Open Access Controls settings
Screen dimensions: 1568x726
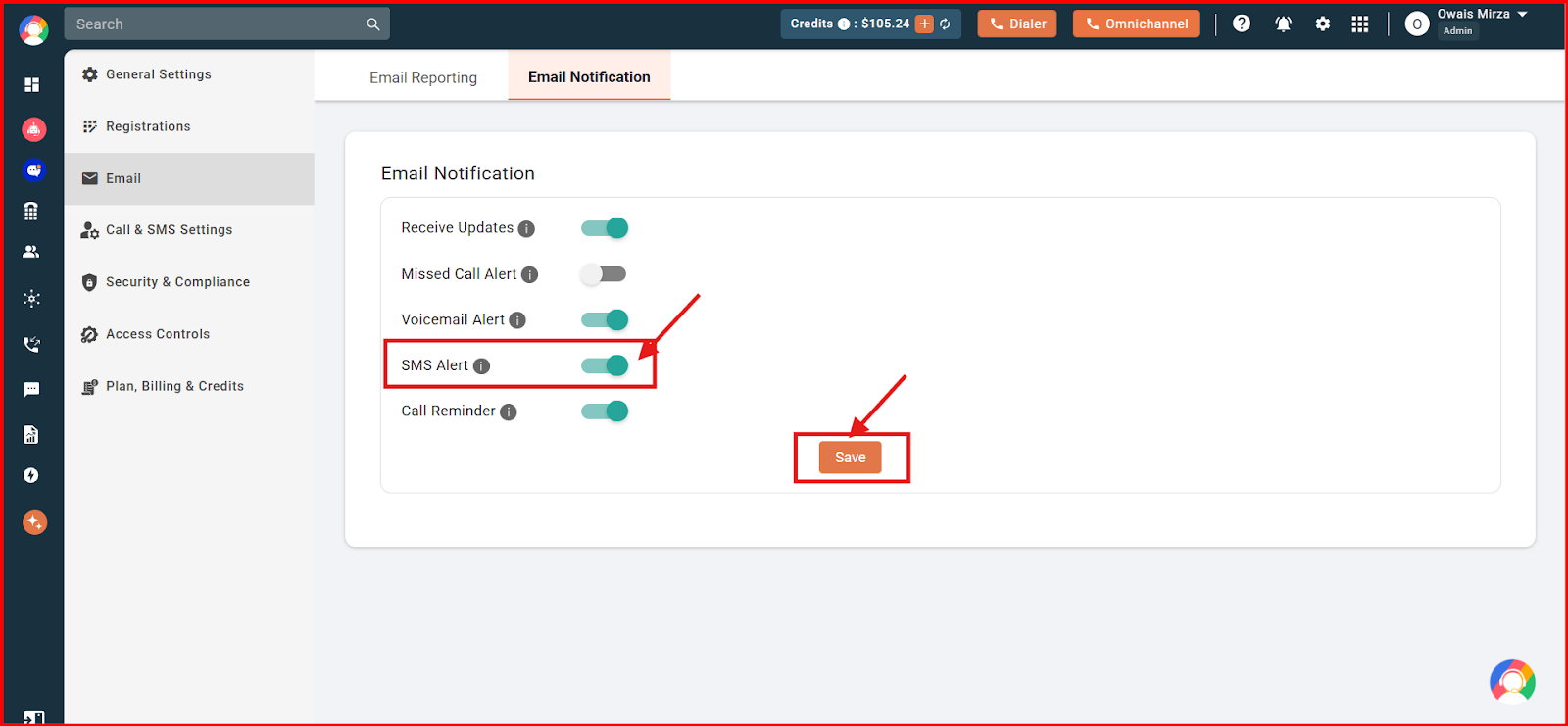pos(189,334)
